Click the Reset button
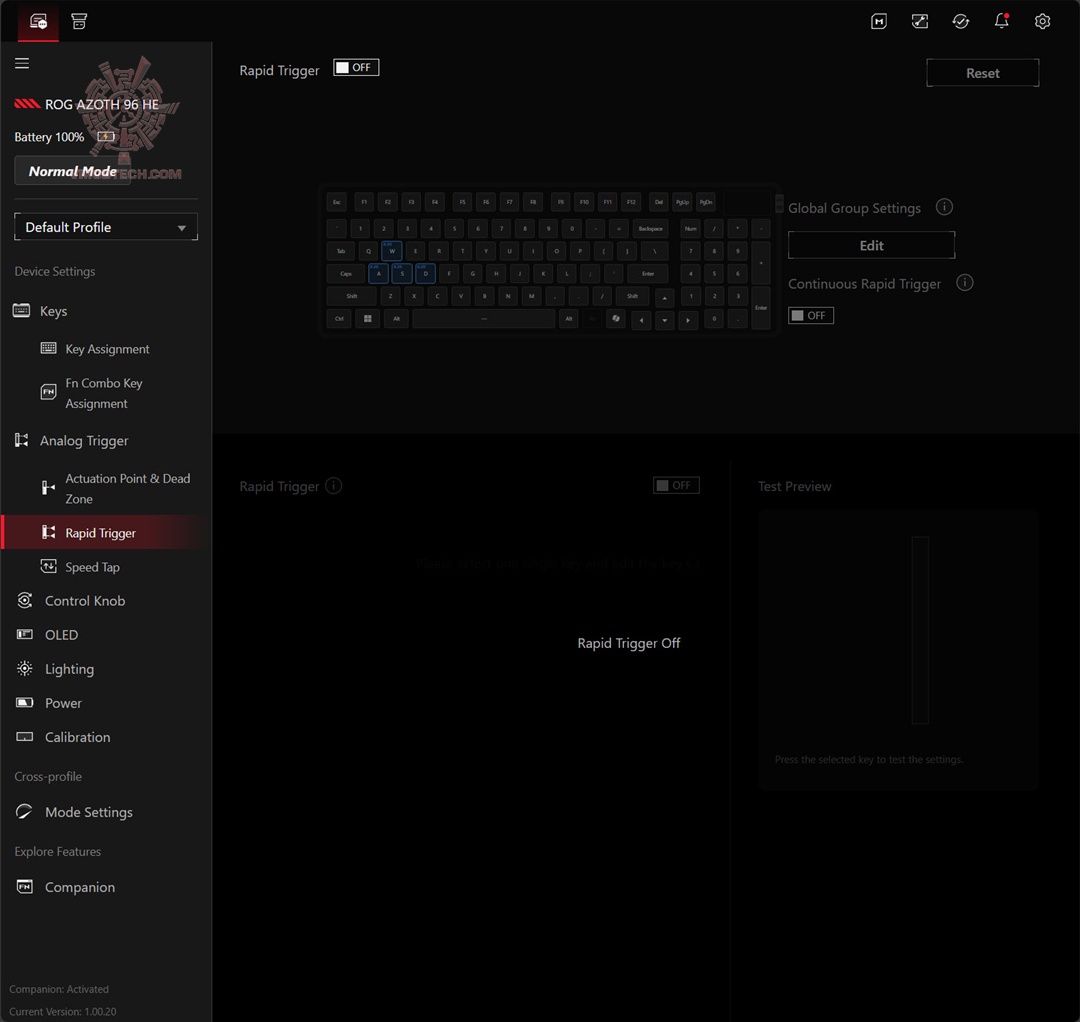 point(982,73)
